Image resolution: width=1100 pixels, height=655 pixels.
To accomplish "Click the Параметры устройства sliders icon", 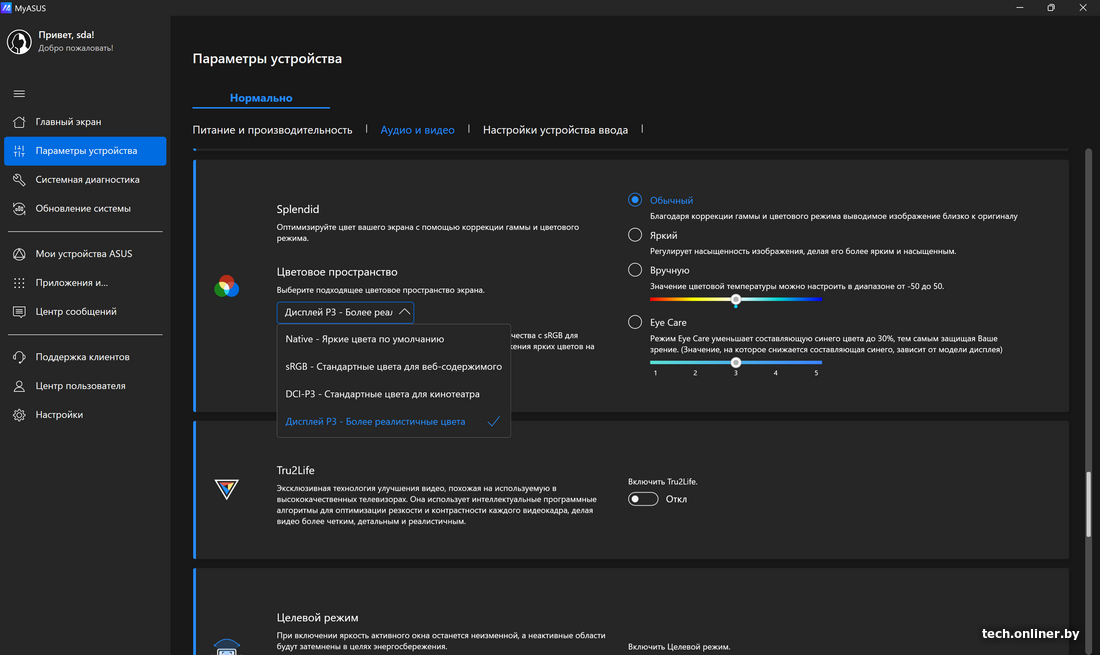I will pos(19,151).
